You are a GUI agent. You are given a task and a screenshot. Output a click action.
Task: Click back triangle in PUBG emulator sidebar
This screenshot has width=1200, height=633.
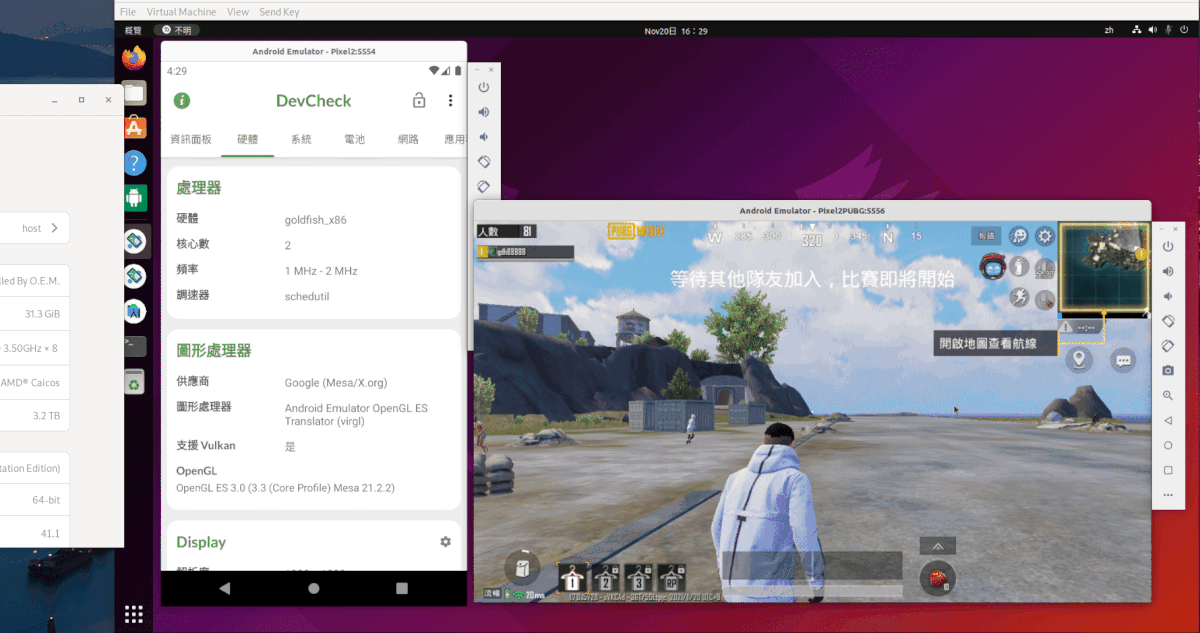[1168, 421]
